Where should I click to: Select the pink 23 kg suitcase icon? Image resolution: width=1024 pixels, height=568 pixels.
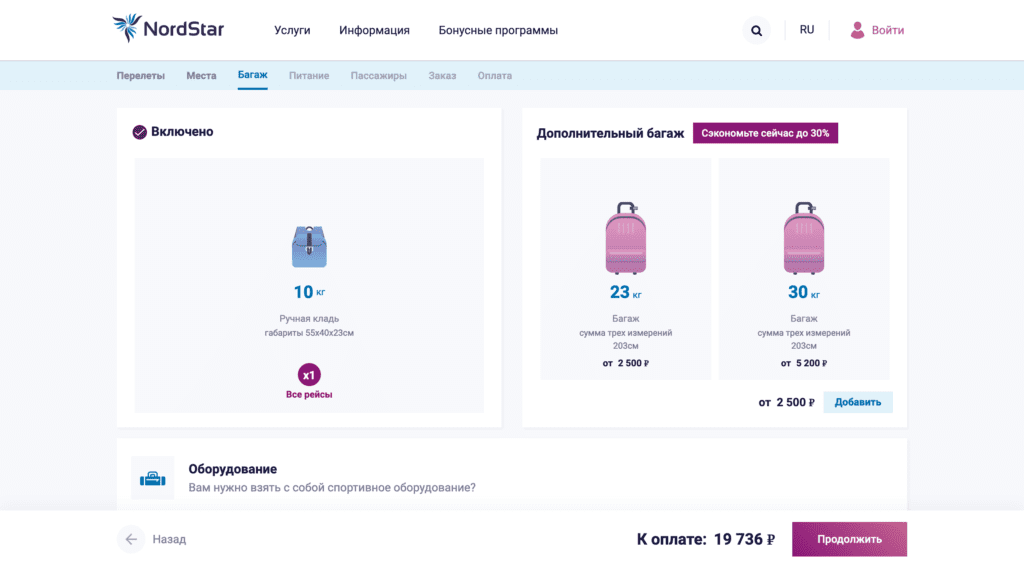(626, 238)
